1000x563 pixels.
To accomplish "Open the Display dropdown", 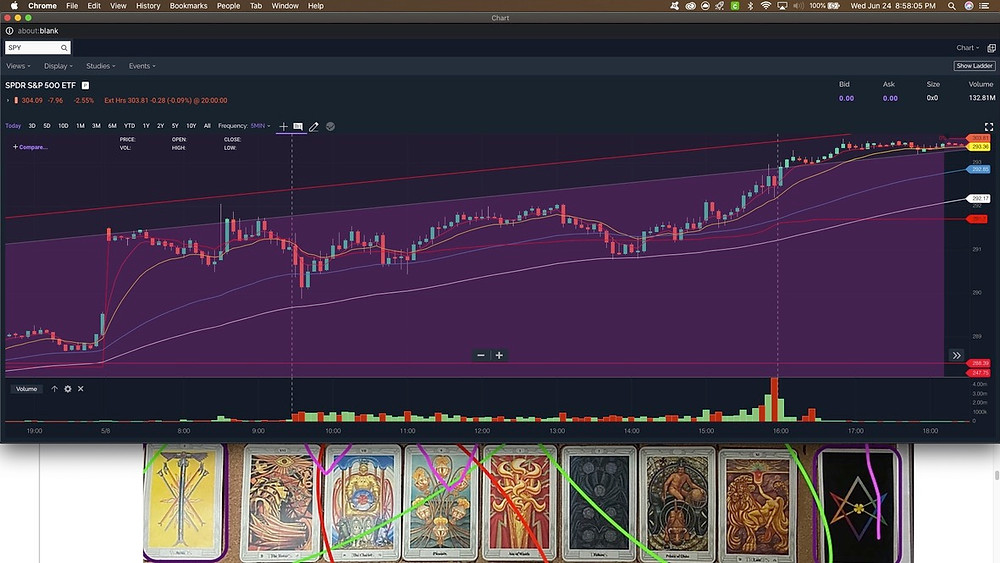I will [x=58, y=66].
